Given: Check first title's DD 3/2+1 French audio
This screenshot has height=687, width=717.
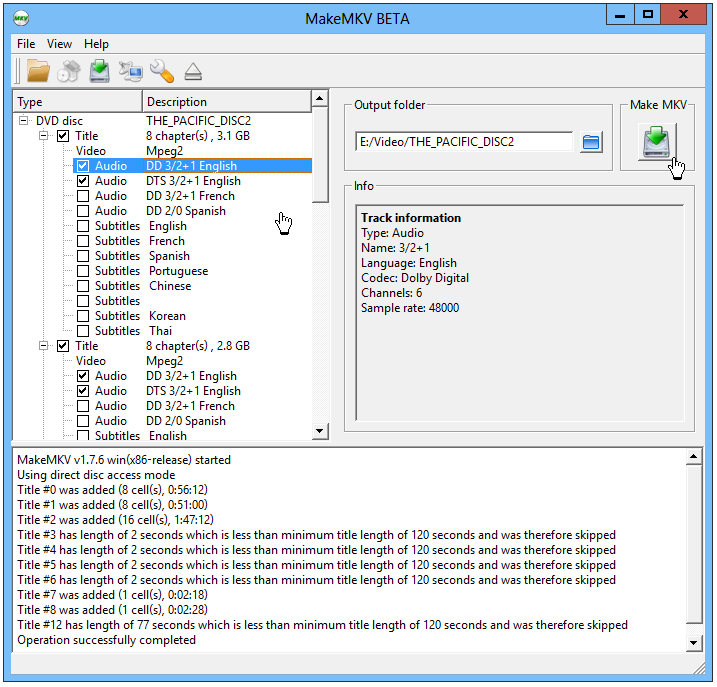Looking at the screenshot, I should [83, 196].
